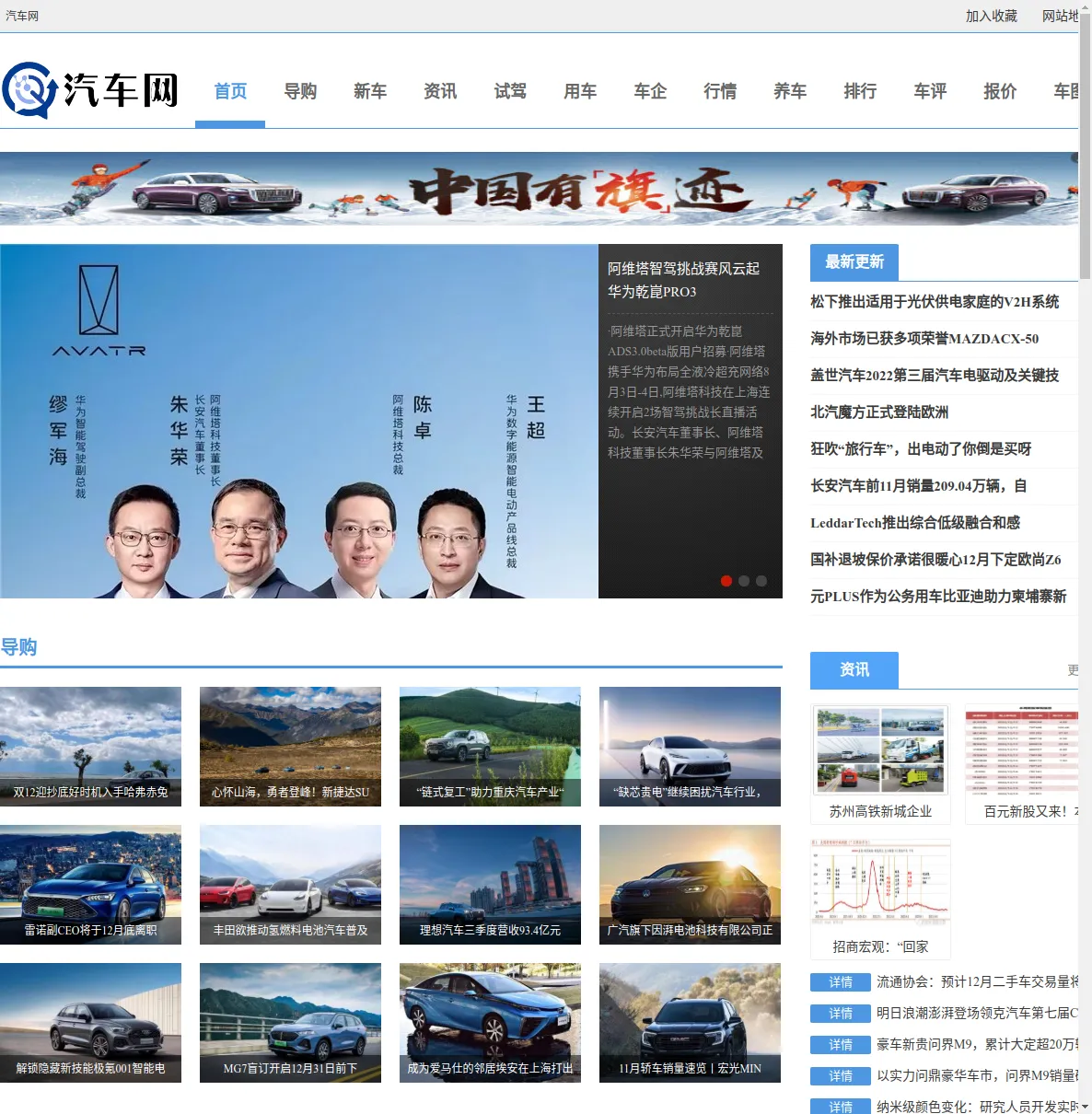Click 详情 button beside 明日浪潮澎湃登场 news
The height and width of the screenshot is (1114, 1092).
click(841, 1014)
